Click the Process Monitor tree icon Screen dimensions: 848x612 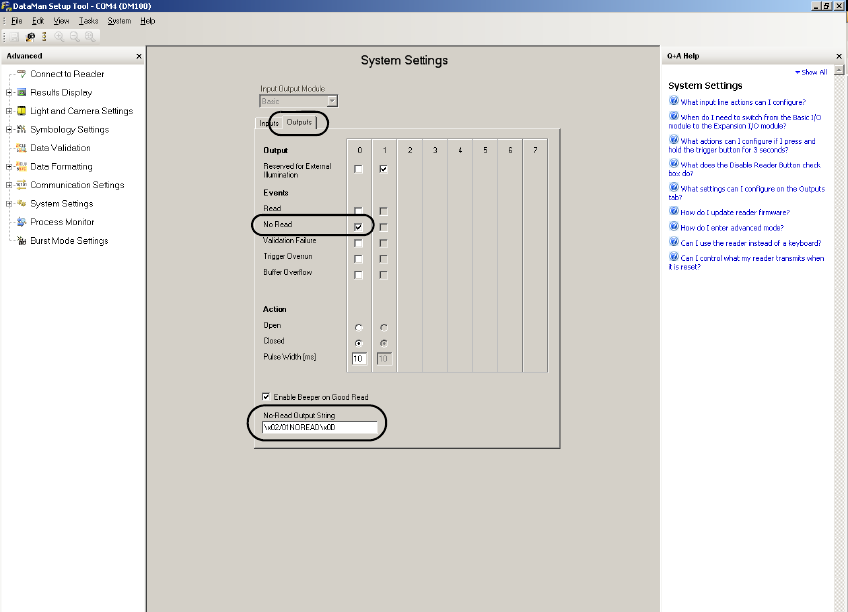[22, 222]
